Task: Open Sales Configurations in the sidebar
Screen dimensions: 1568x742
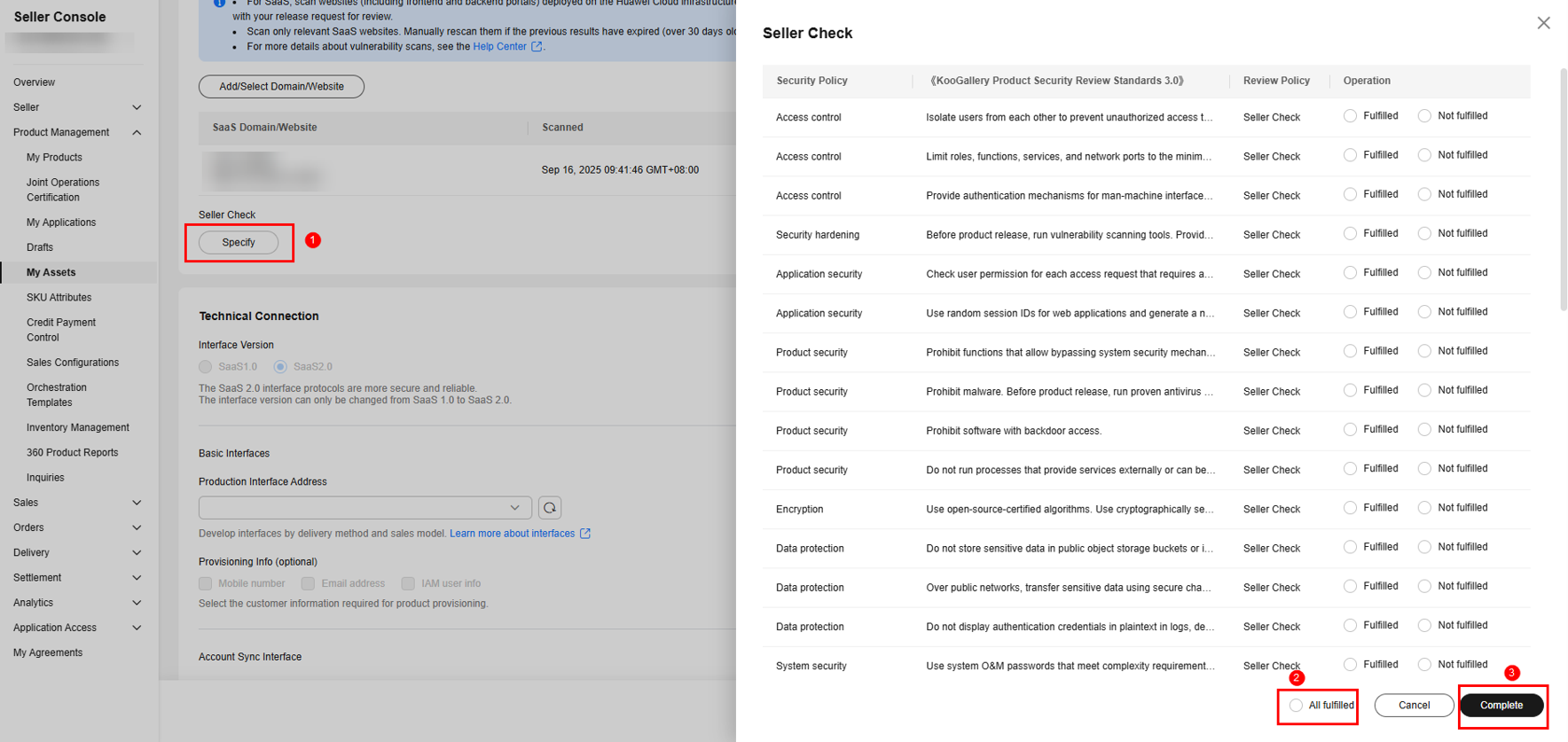Action: (x=73, y=363)
